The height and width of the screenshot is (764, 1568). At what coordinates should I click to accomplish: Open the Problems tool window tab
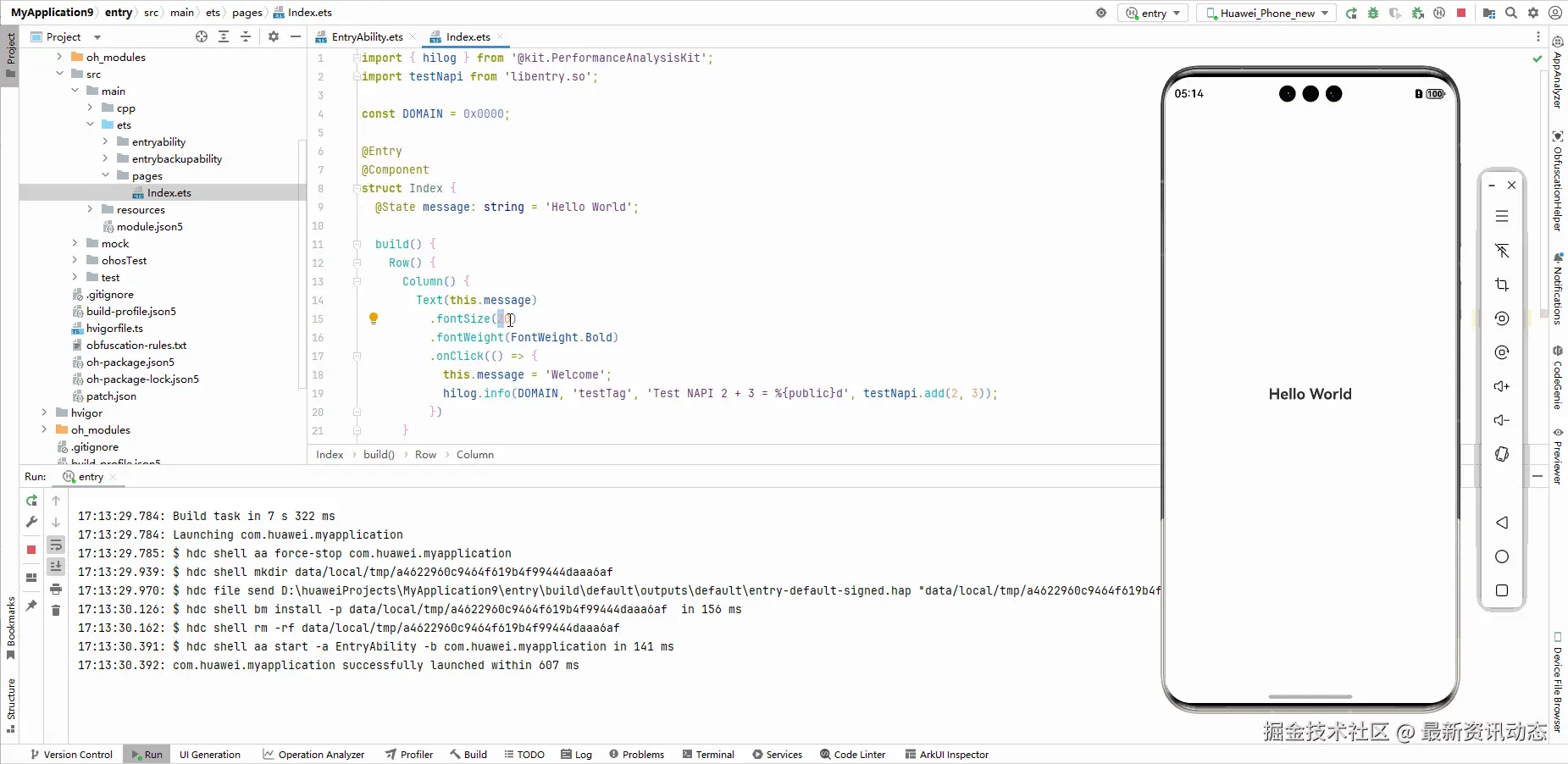[x=636, y=754]
